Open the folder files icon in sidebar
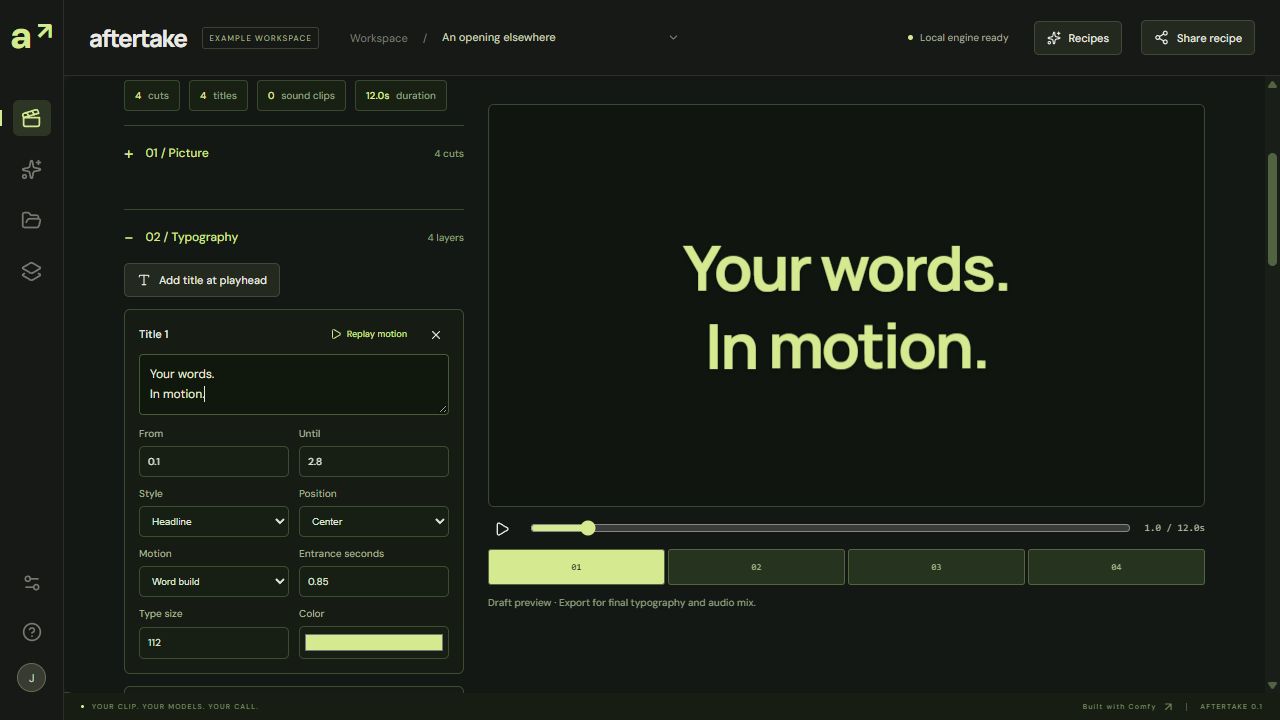 (x=31, y=220)
